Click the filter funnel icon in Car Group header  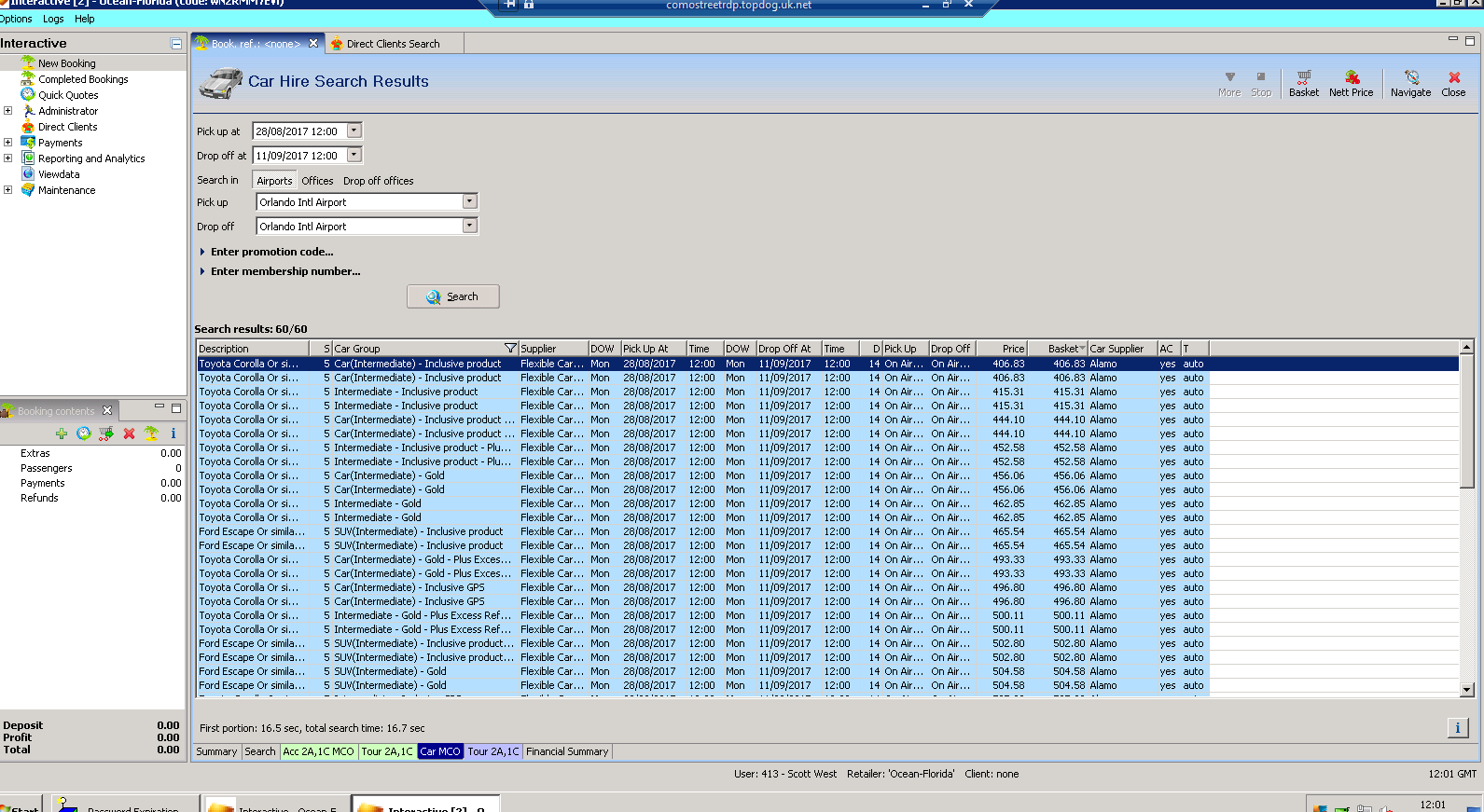pos(510,349)
